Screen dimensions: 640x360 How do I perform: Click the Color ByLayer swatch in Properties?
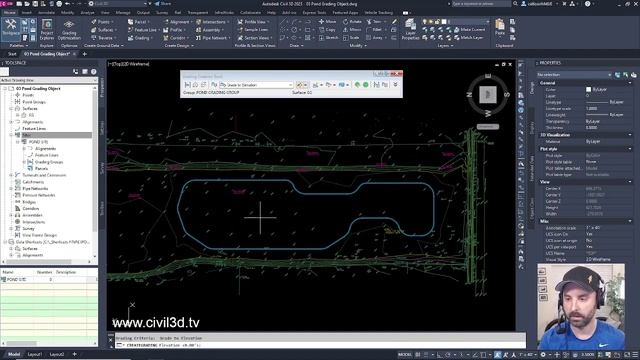[x=588, y=89]
